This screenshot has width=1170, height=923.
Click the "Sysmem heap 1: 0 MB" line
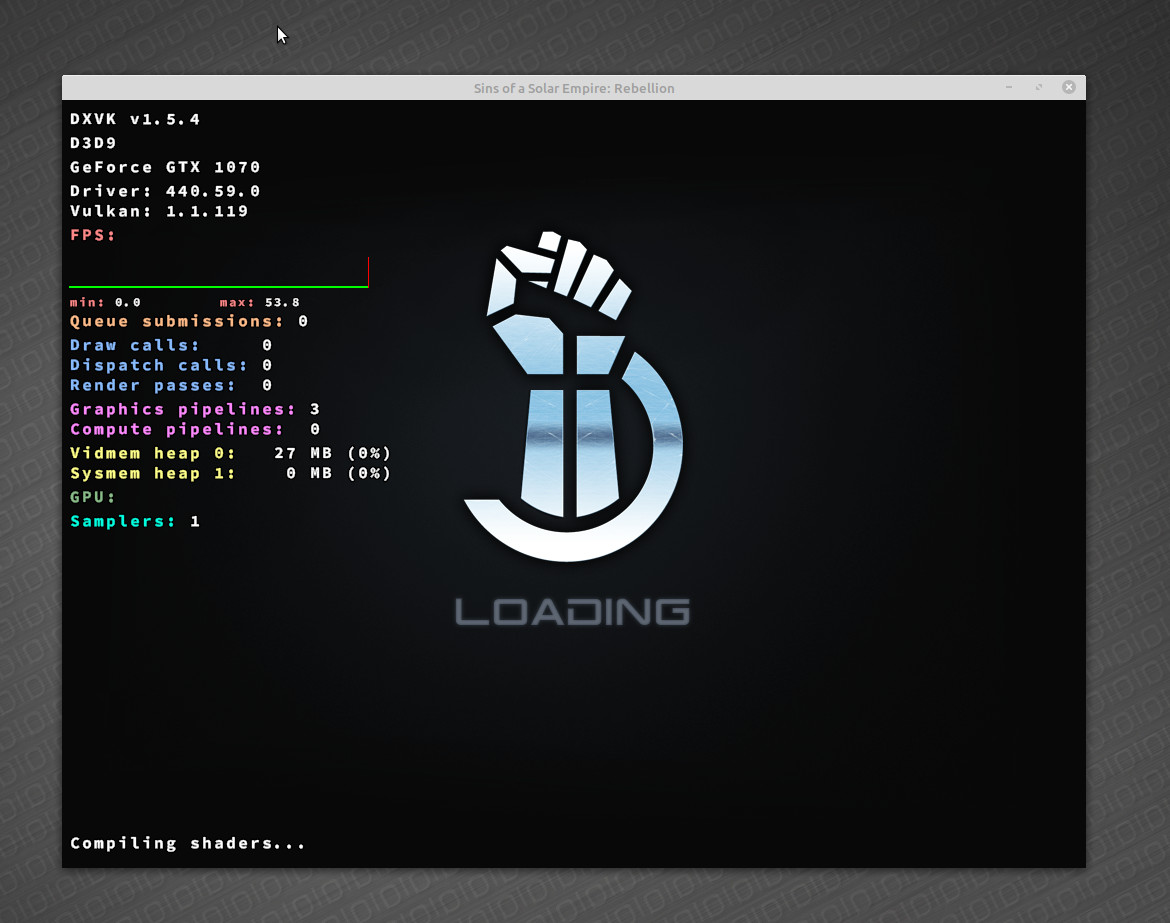coord(231,474)
